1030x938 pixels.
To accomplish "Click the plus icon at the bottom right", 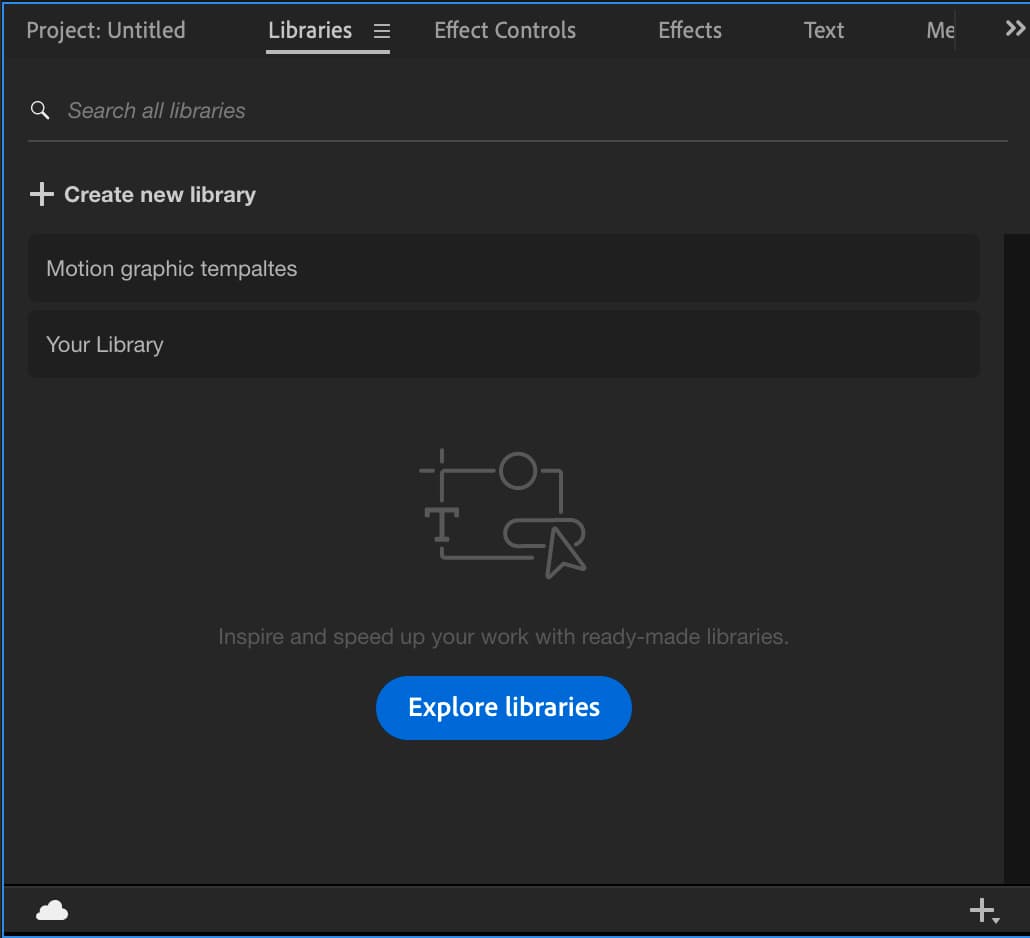I will [x=979, y=910].
